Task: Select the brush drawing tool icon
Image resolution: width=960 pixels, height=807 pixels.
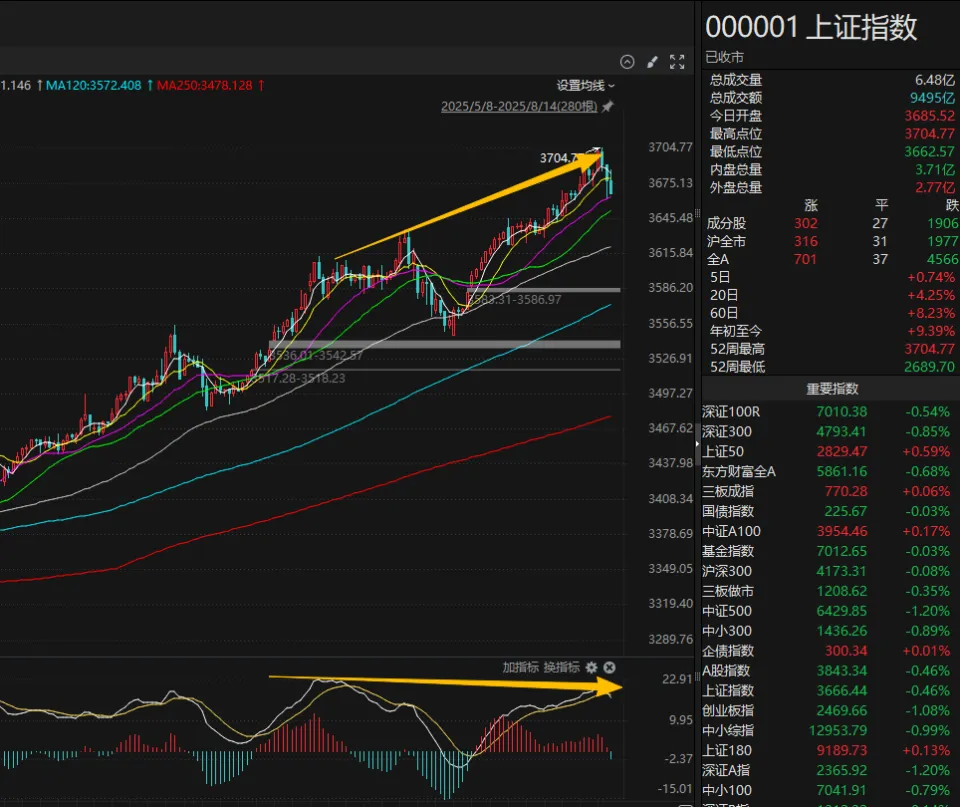Action: [653, 62]
